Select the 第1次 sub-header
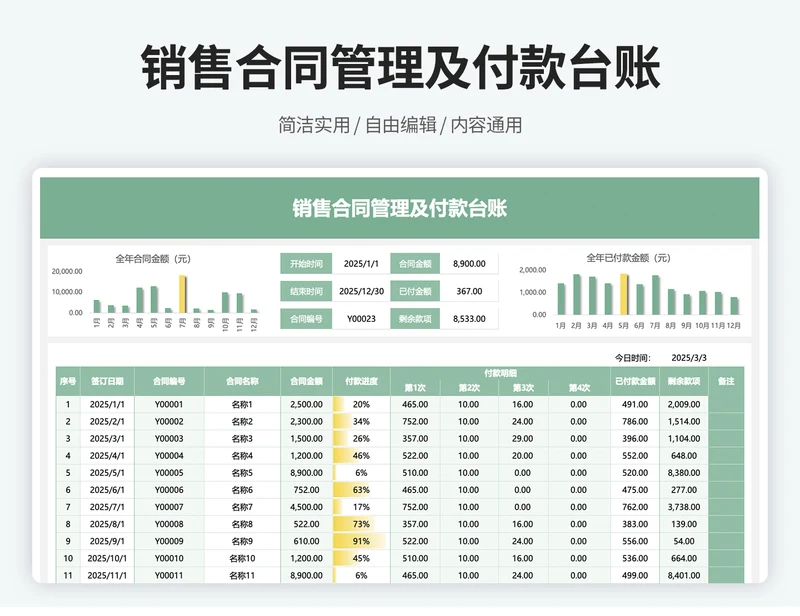Image resolution: width=800 pixels, height=616 pixels. (415, 388)
